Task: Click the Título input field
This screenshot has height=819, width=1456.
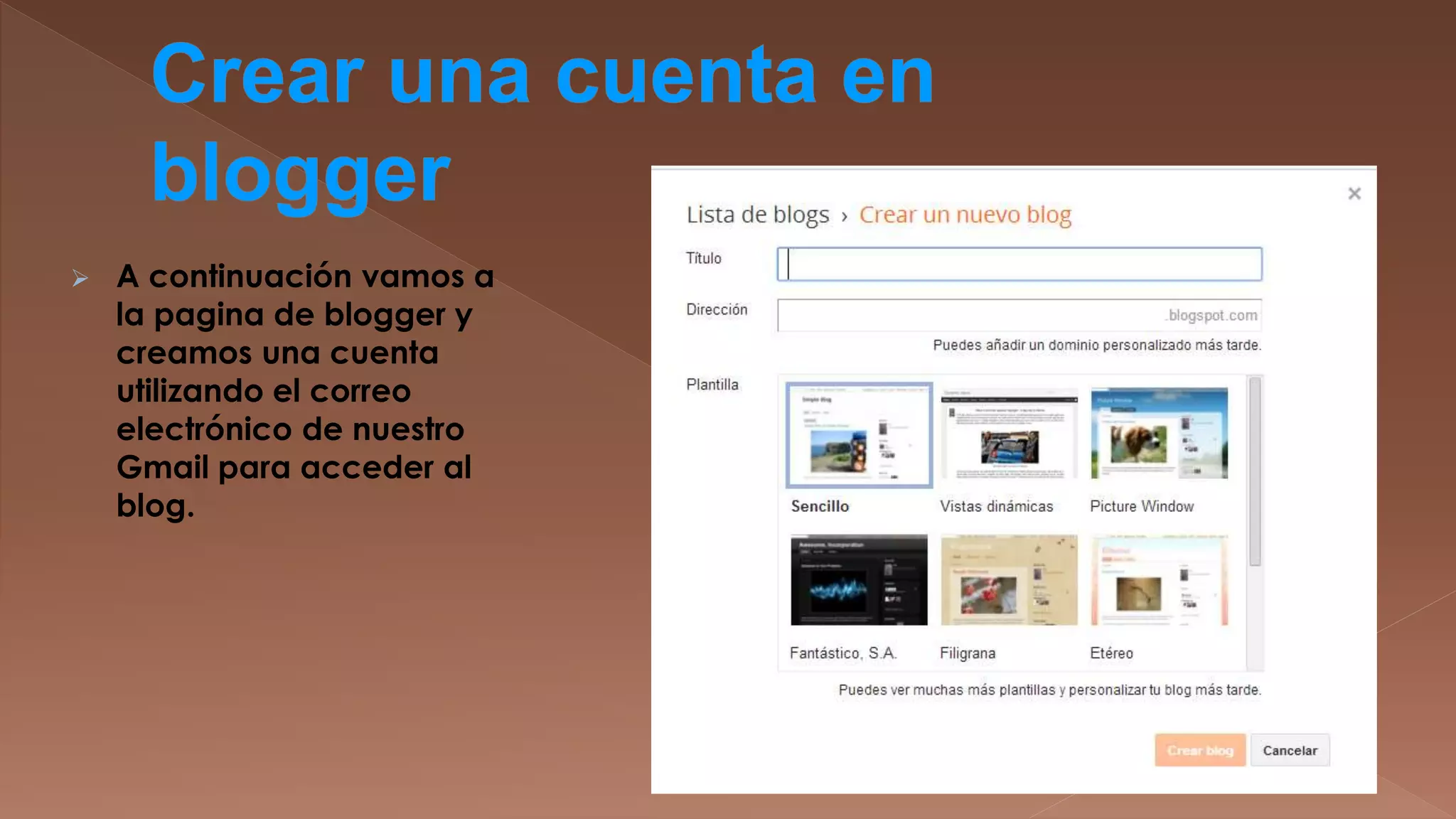Action: coord(1019,264)
